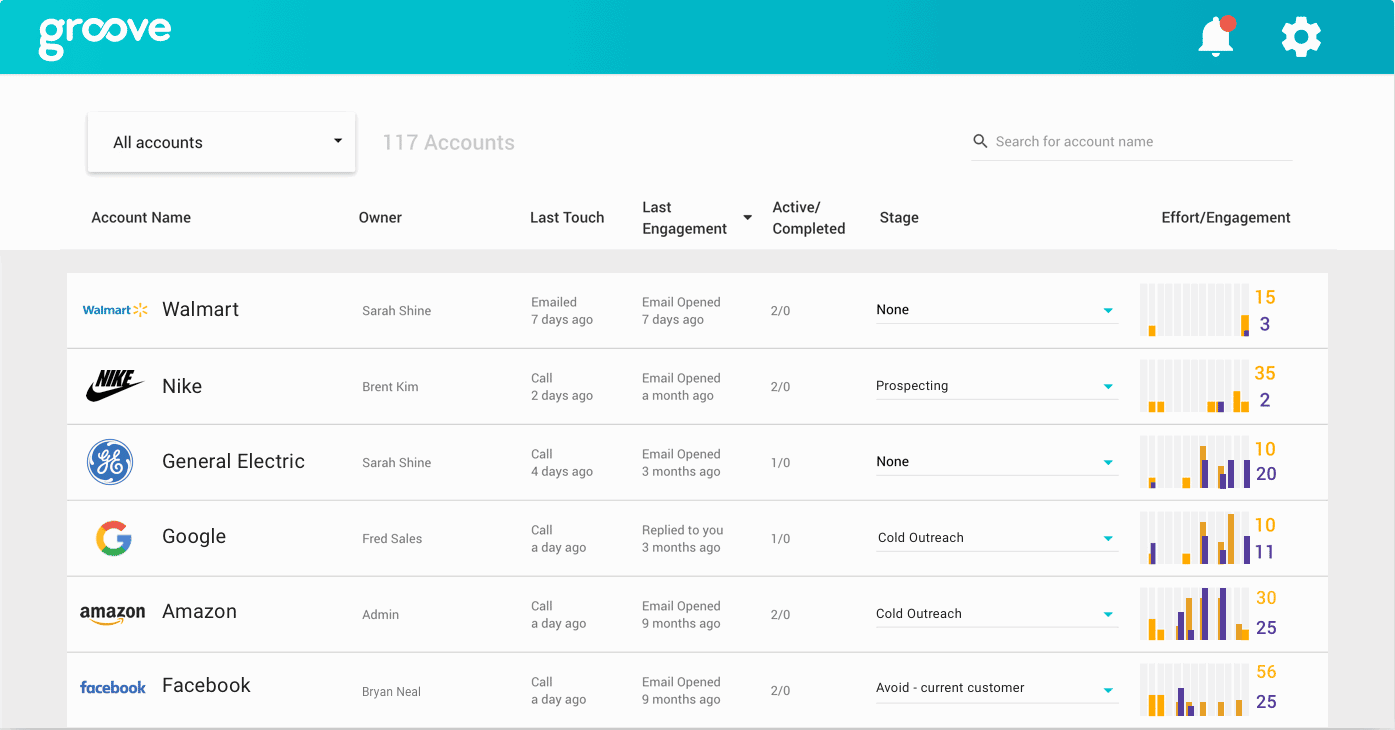This screenshot has width=1395, height=730.
Task: Click the General Electric logo
Action: coord(110,462)
